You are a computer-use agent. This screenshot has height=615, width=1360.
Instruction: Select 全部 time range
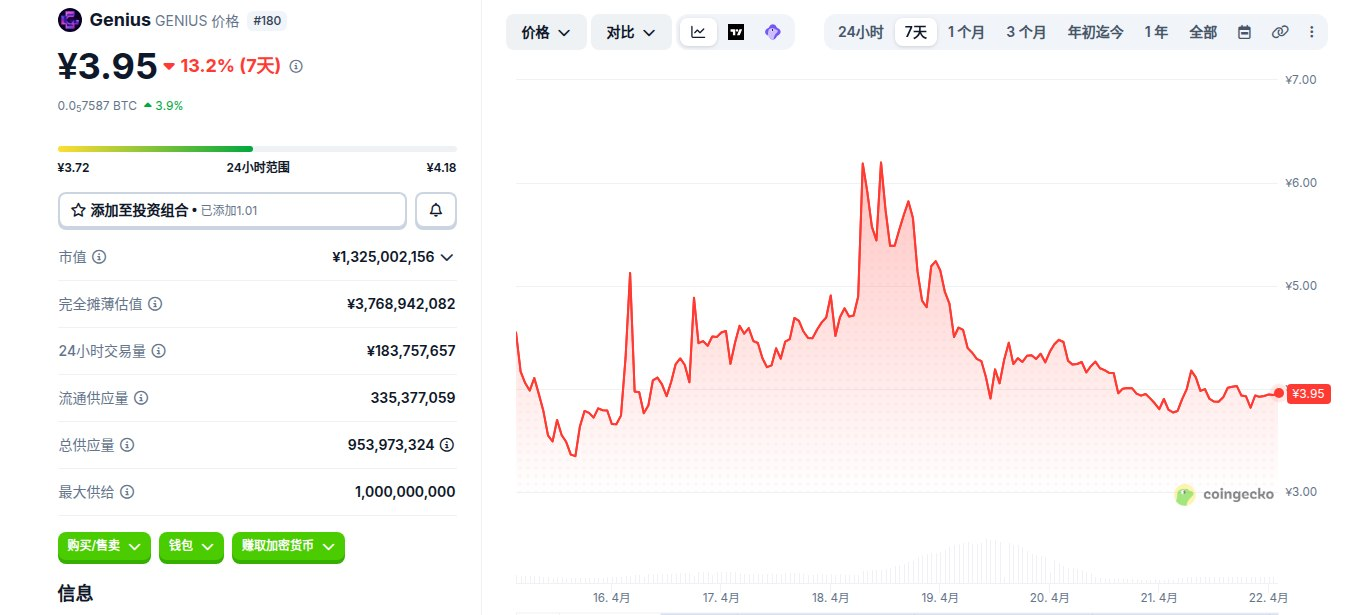pyautogui.click(x=1203, y=32)
